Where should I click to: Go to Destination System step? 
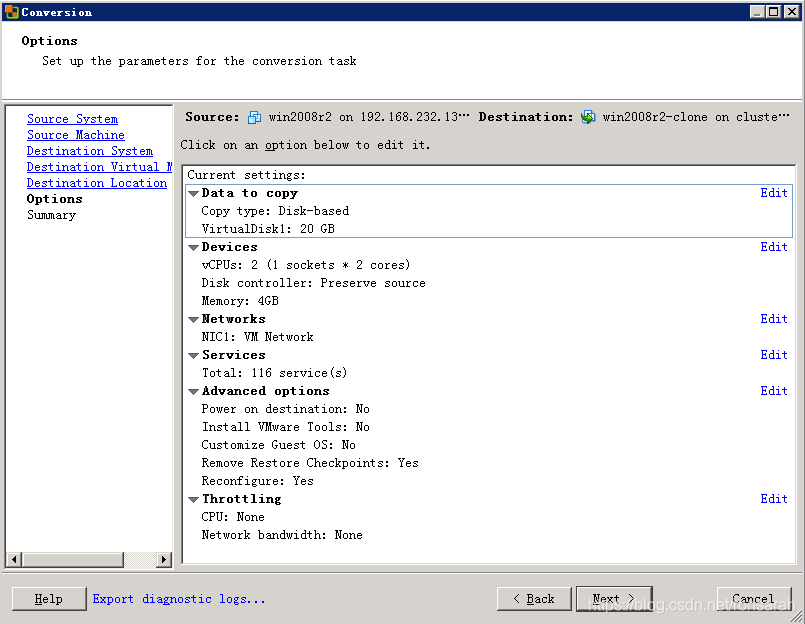[x=90, y=151]
